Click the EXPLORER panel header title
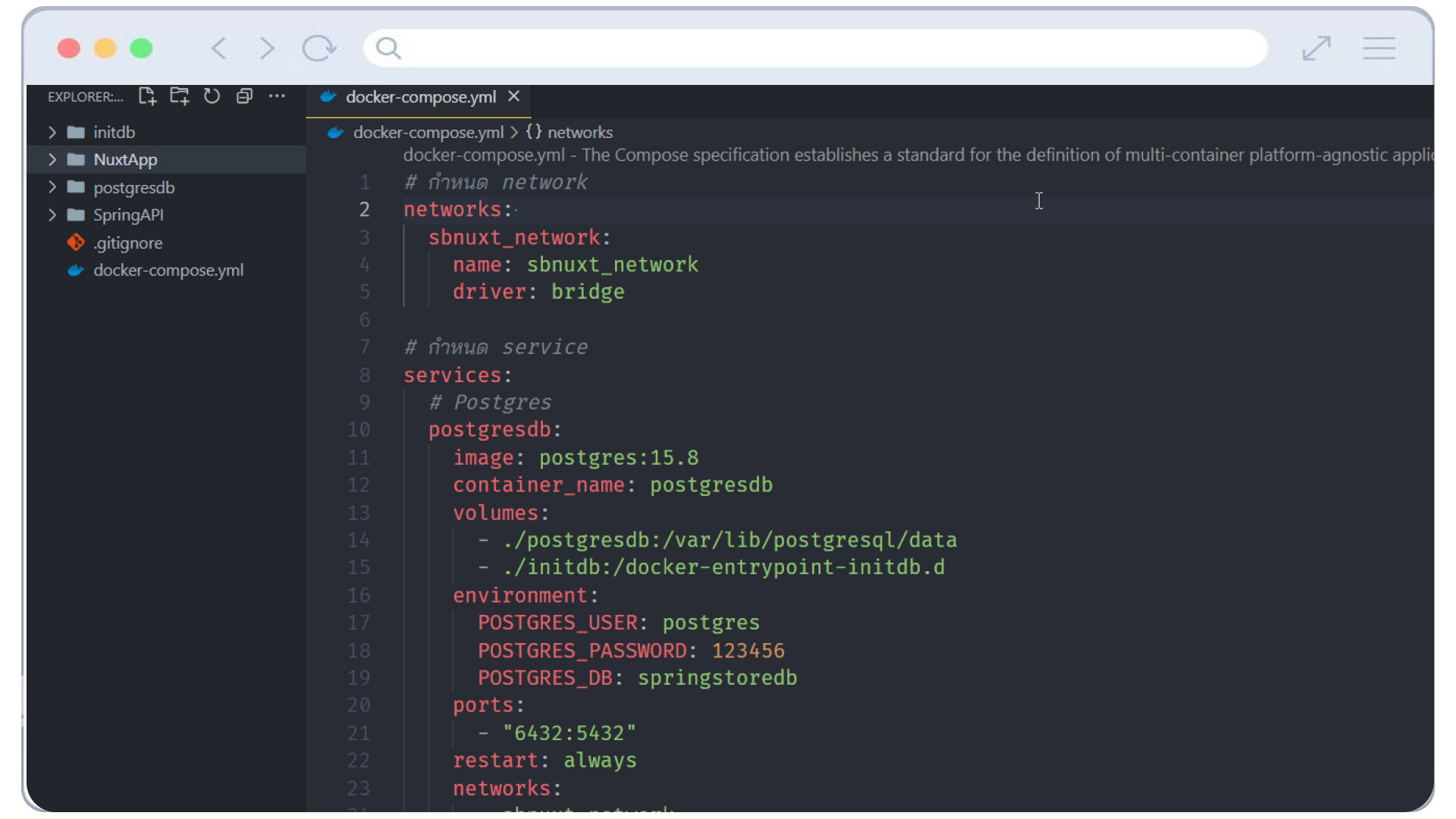The width and height of the screenshot is (1456, 819). pyautogui.click(x=85, y=97)
